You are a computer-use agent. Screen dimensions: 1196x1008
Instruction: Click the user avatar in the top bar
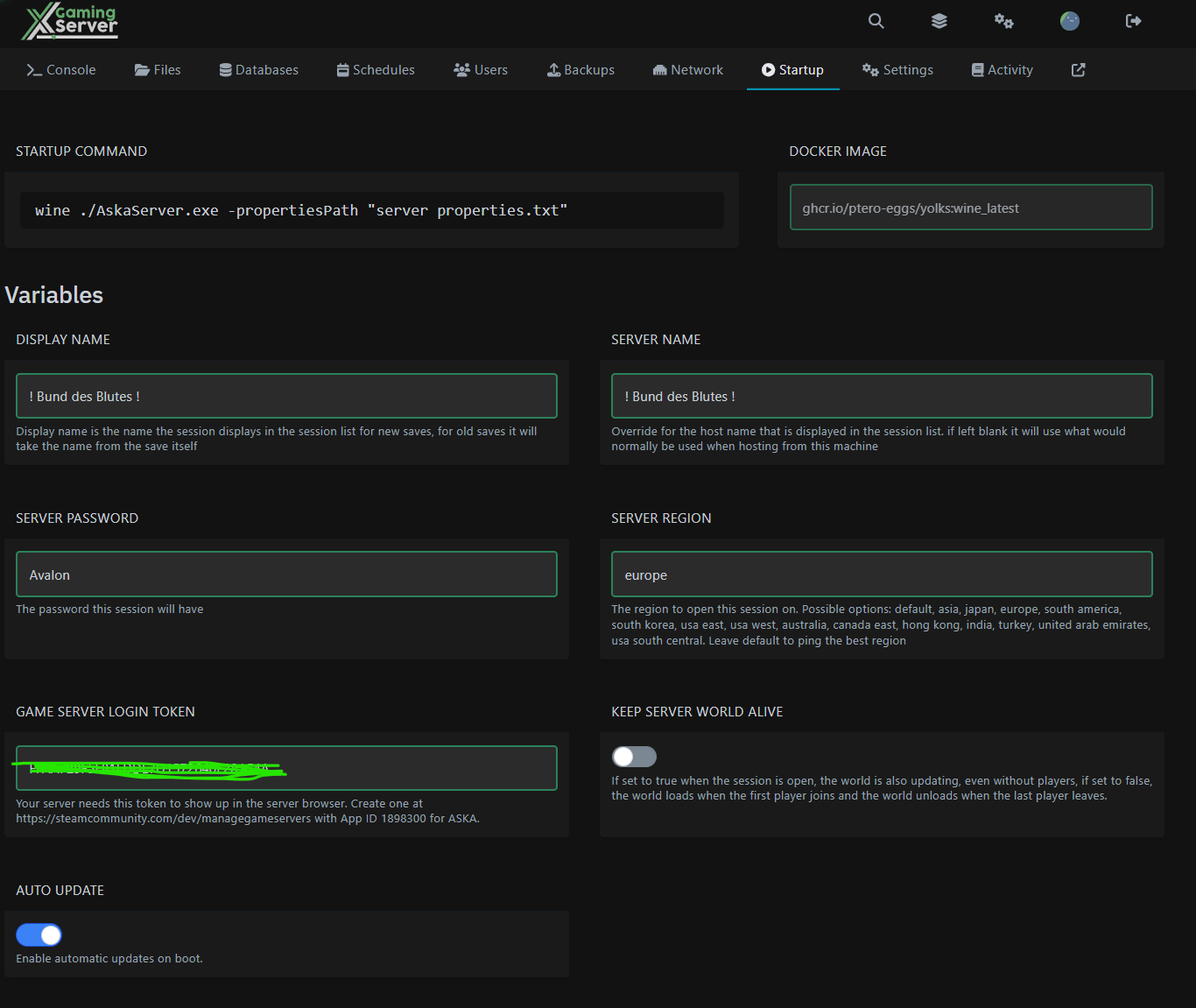(1069, 21)
